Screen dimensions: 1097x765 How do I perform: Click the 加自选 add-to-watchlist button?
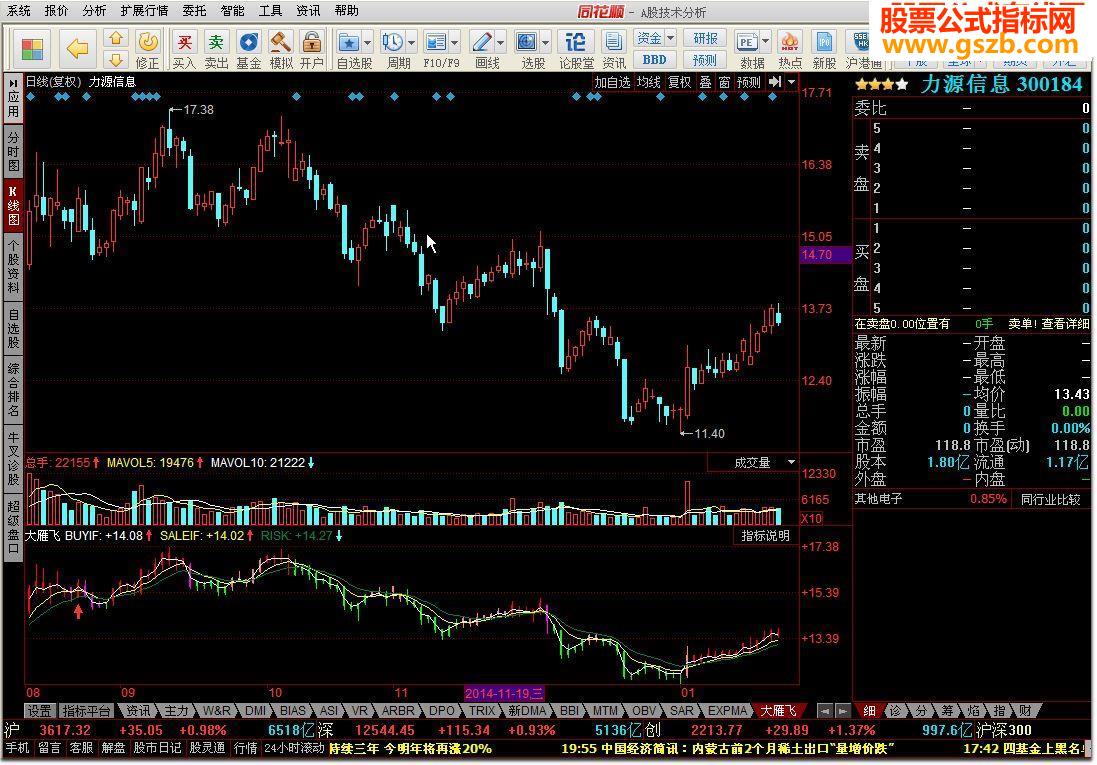click(x=612, y=82)
